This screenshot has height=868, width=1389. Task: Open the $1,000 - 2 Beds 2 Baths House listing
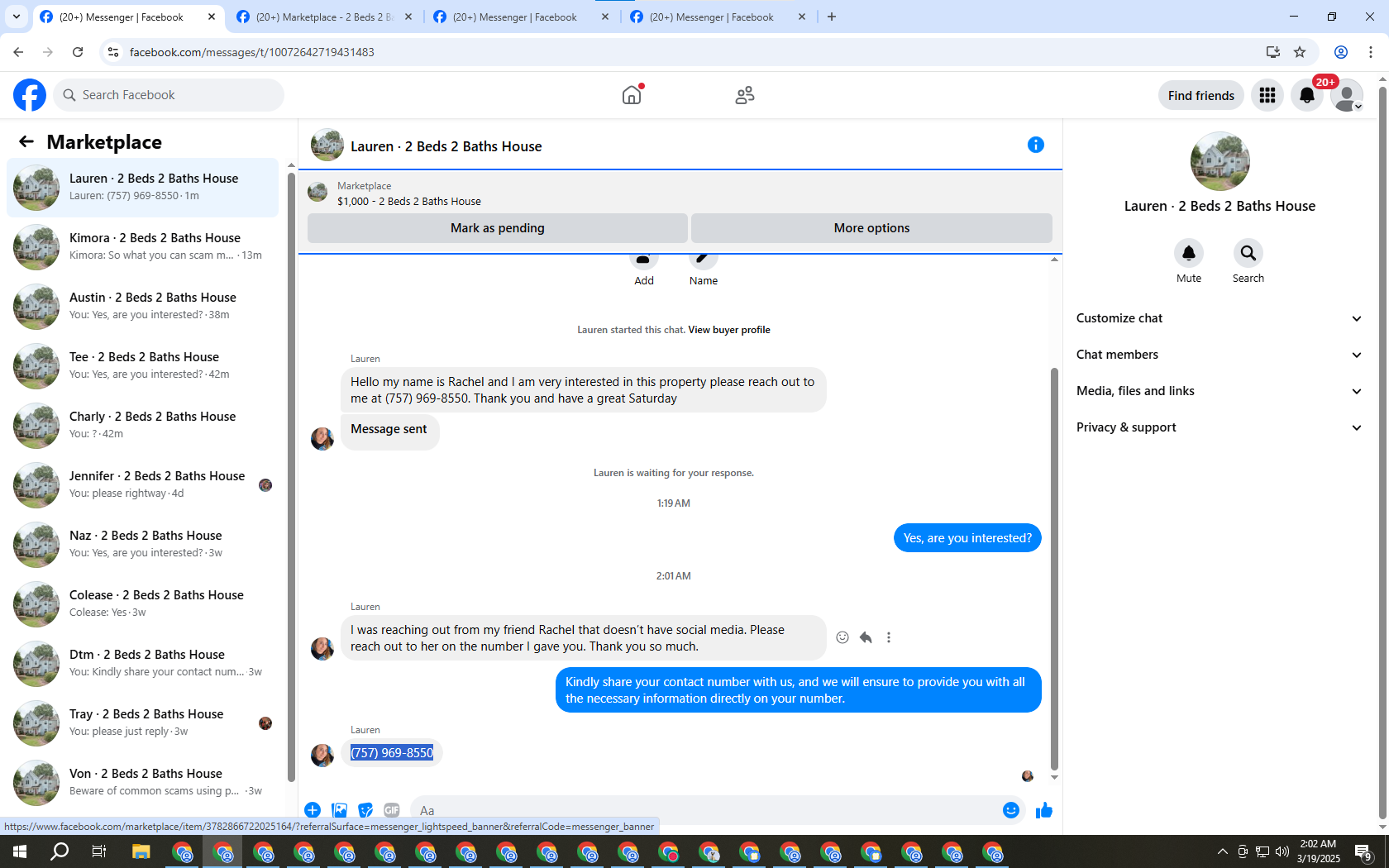tap(408, 201)
